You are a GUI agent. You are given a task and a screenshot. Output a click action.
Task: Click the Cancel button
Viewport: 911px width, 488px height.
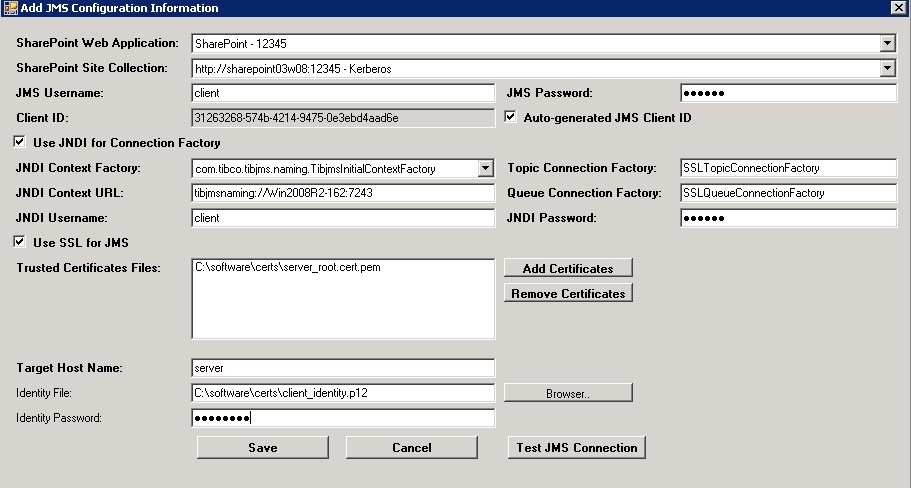click(x=411, y=448)
